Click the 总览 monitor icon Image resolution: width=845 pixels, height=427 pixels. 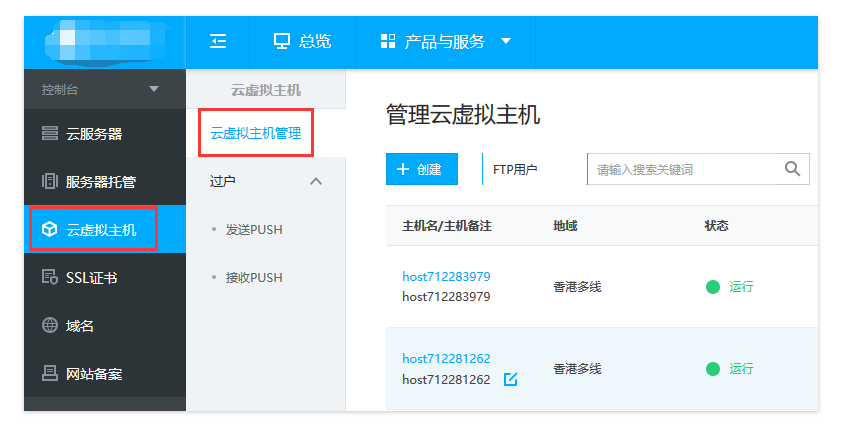[x=282, y=41]
